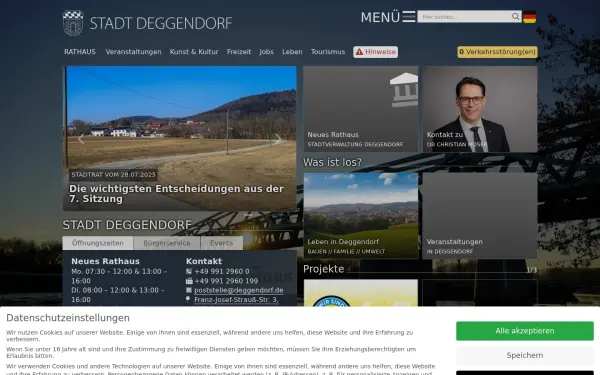This screenshot has width=600, height=375.
Task: Click the Datenschutzeinstellungen heading
Action: 68,318
